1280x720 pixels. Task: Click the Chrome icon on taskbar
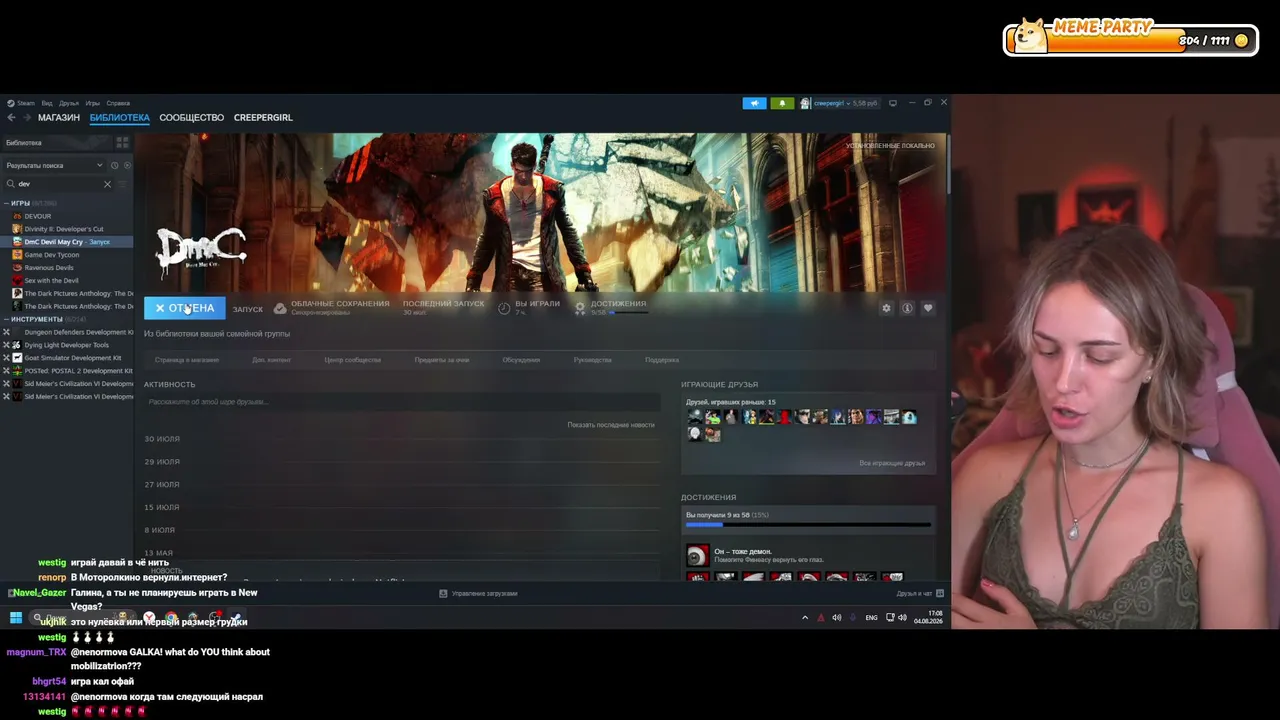coord(172,618)
